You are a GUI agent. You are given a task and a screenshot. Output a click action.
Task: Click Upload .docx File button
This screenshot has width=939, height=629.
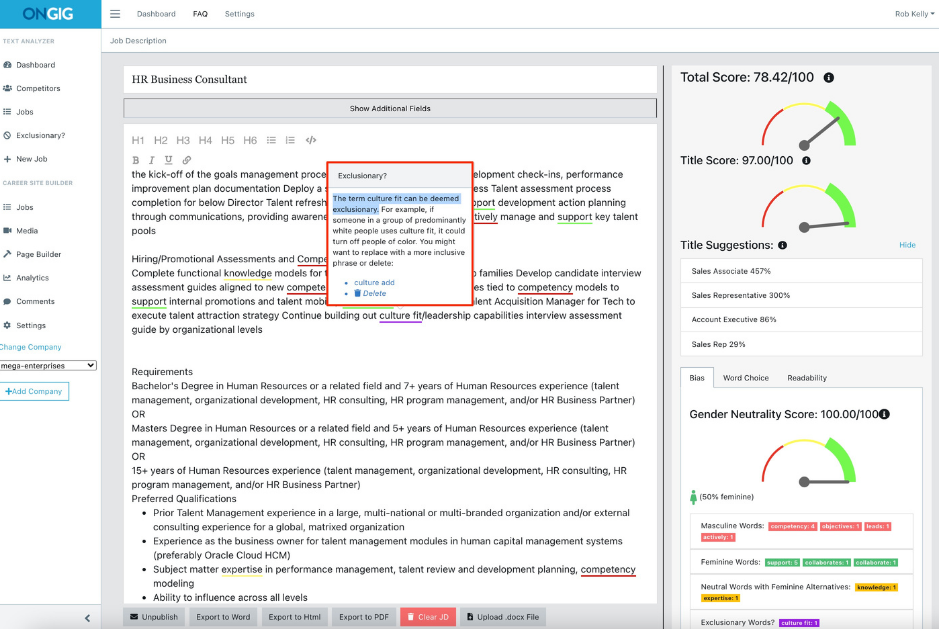pos(503,617)
